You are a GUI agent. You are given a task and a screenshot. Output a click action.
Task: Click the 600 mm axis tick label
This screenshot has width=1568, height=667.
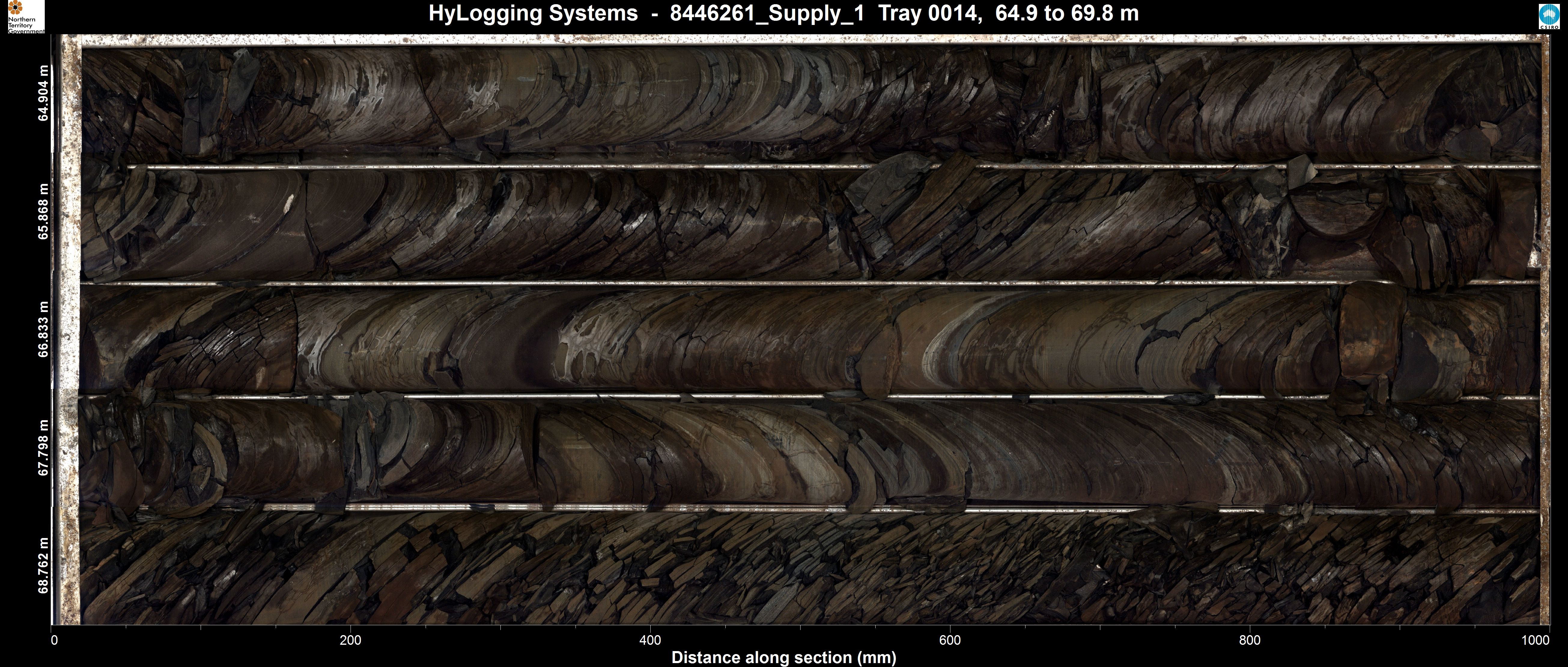click(x=950, y=640)
